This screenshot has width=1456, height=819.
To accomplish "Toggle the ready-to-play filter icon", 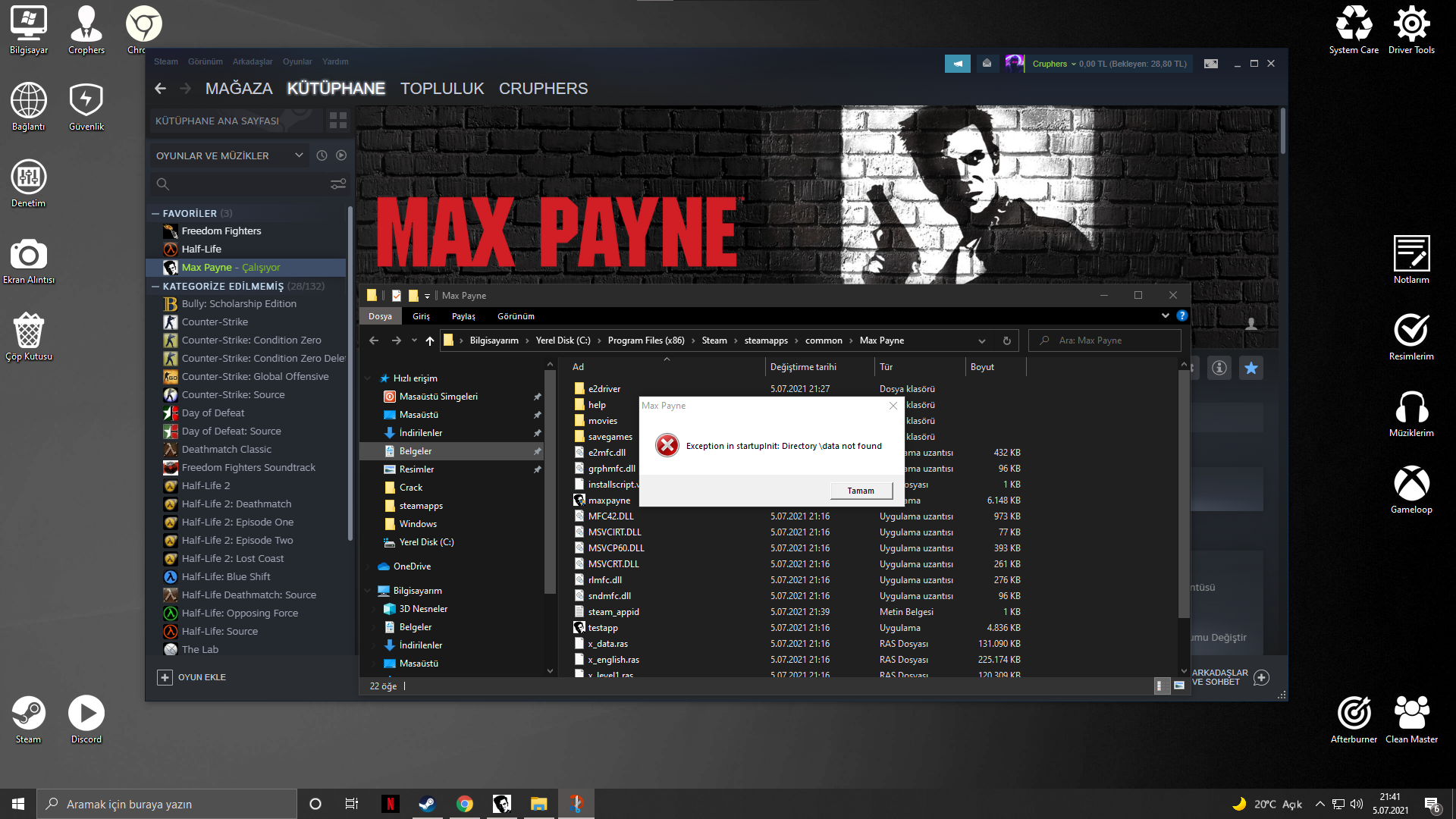I will [x=341, y=155].
